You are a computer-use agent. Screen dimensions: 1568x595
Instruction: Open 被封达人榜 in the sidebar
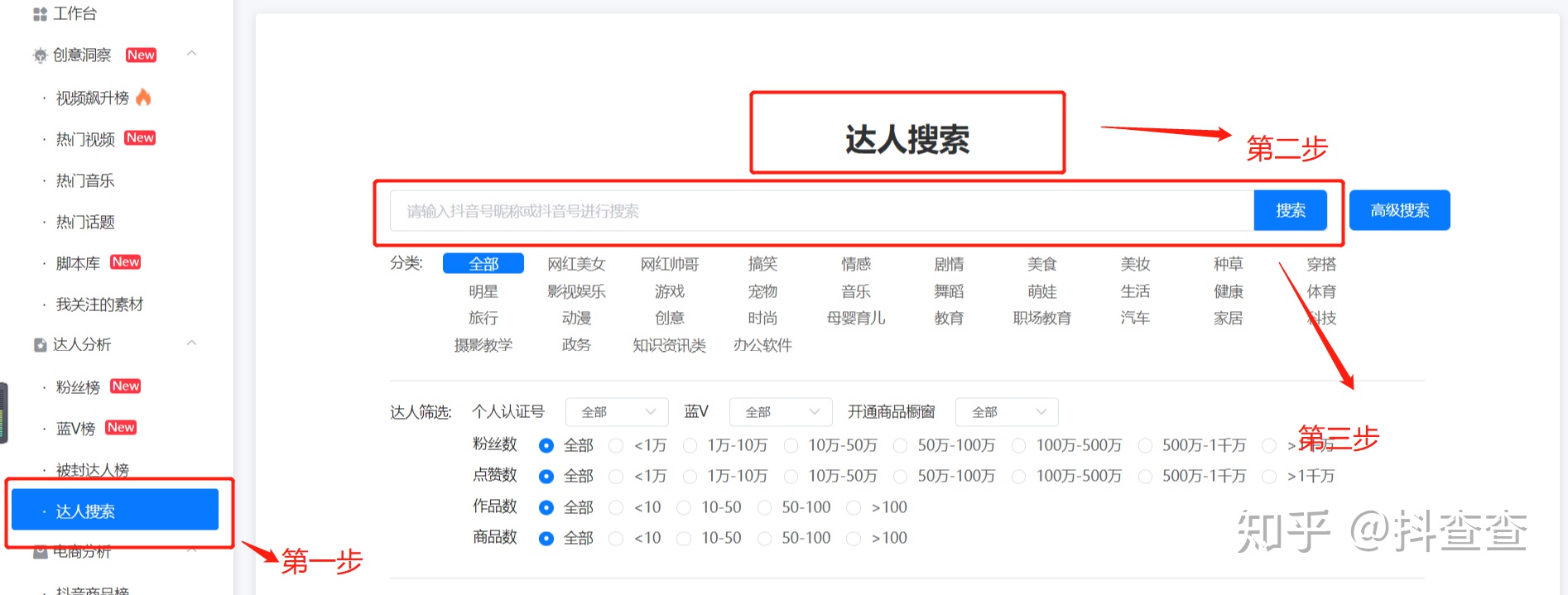click(x=93, y=470)
